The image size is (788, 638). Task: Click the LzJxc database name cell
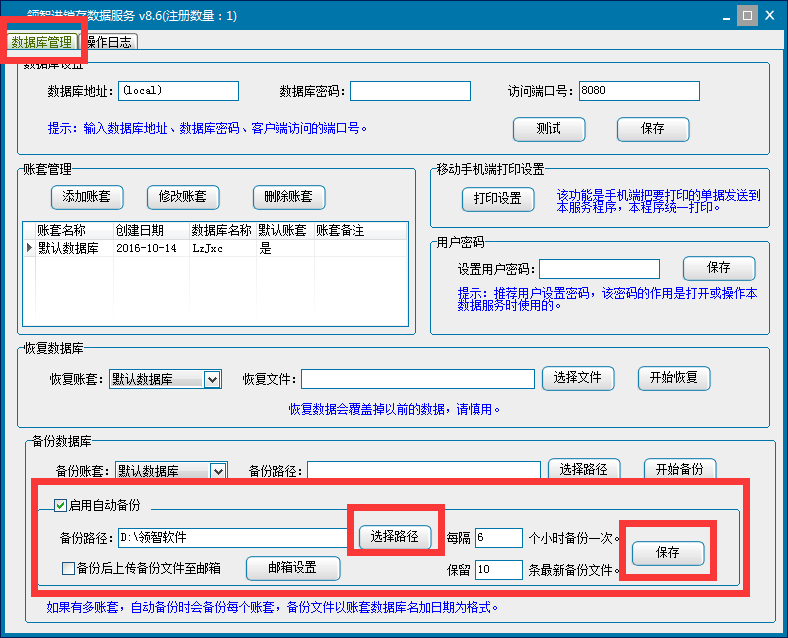point(223,248)
